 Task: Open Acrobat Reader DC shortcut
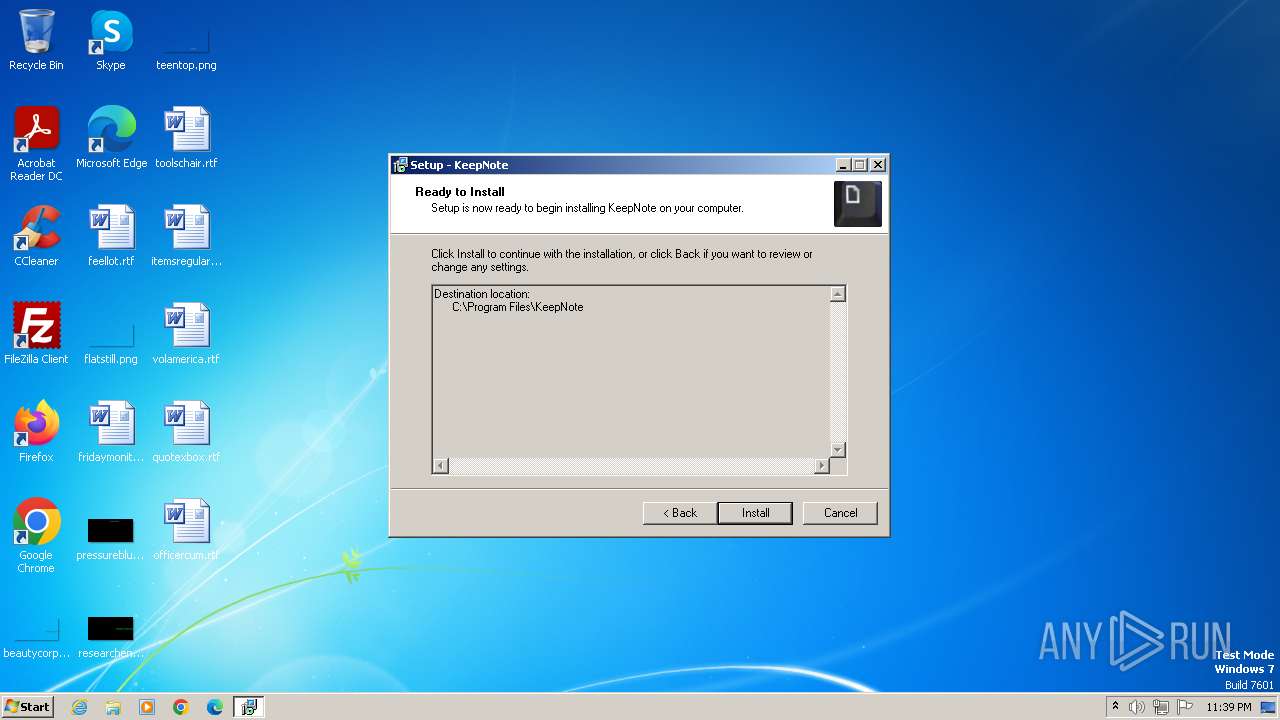36,143
